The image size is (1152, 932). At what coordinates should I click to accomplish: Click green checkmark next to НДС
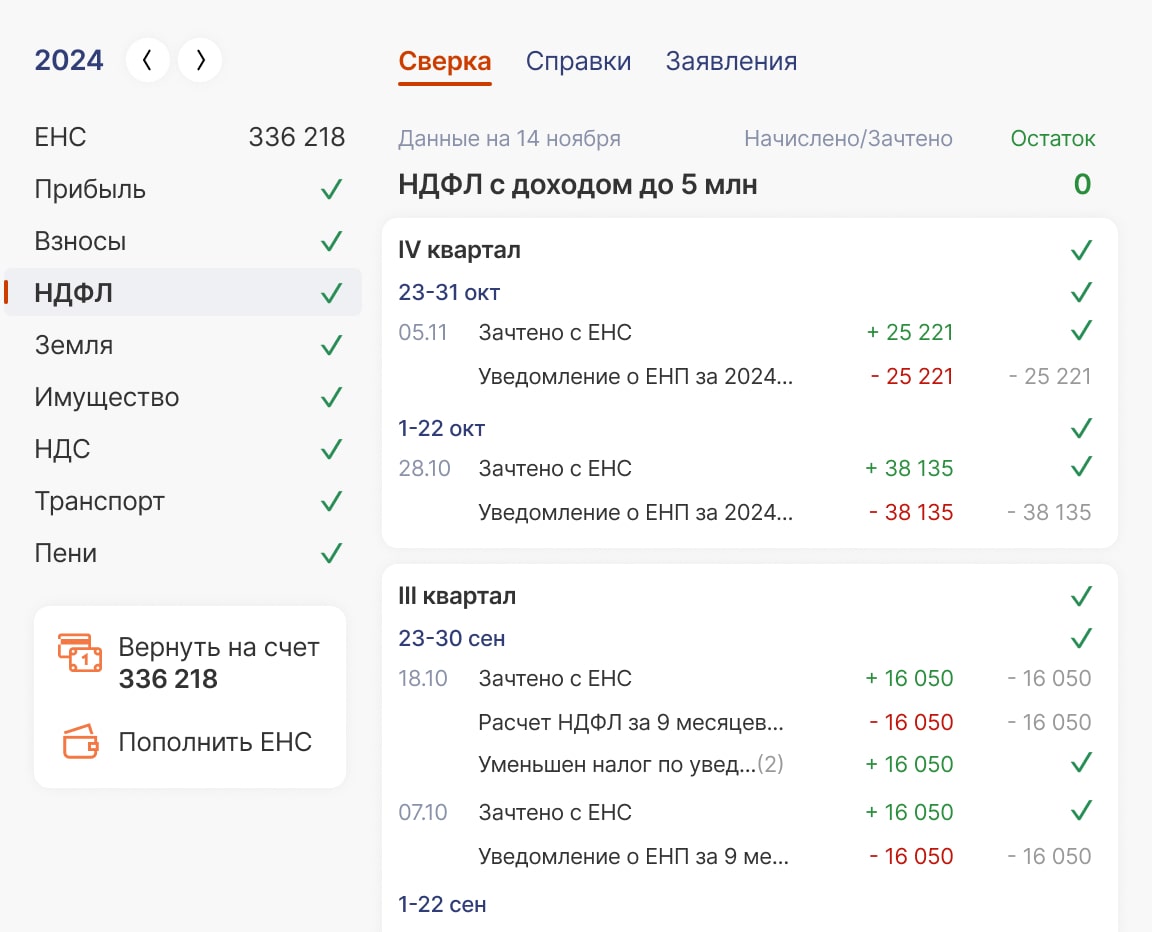tap(331, 449)
